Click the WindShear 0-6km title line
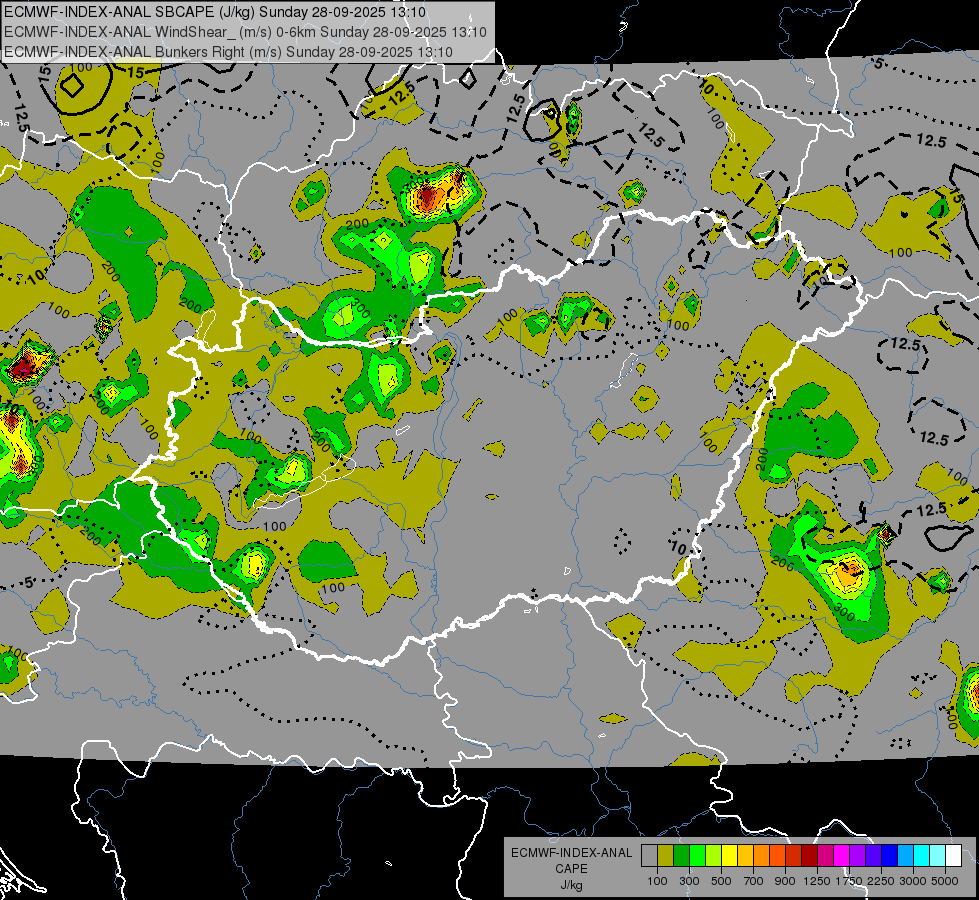 click(x=245, y=32)
